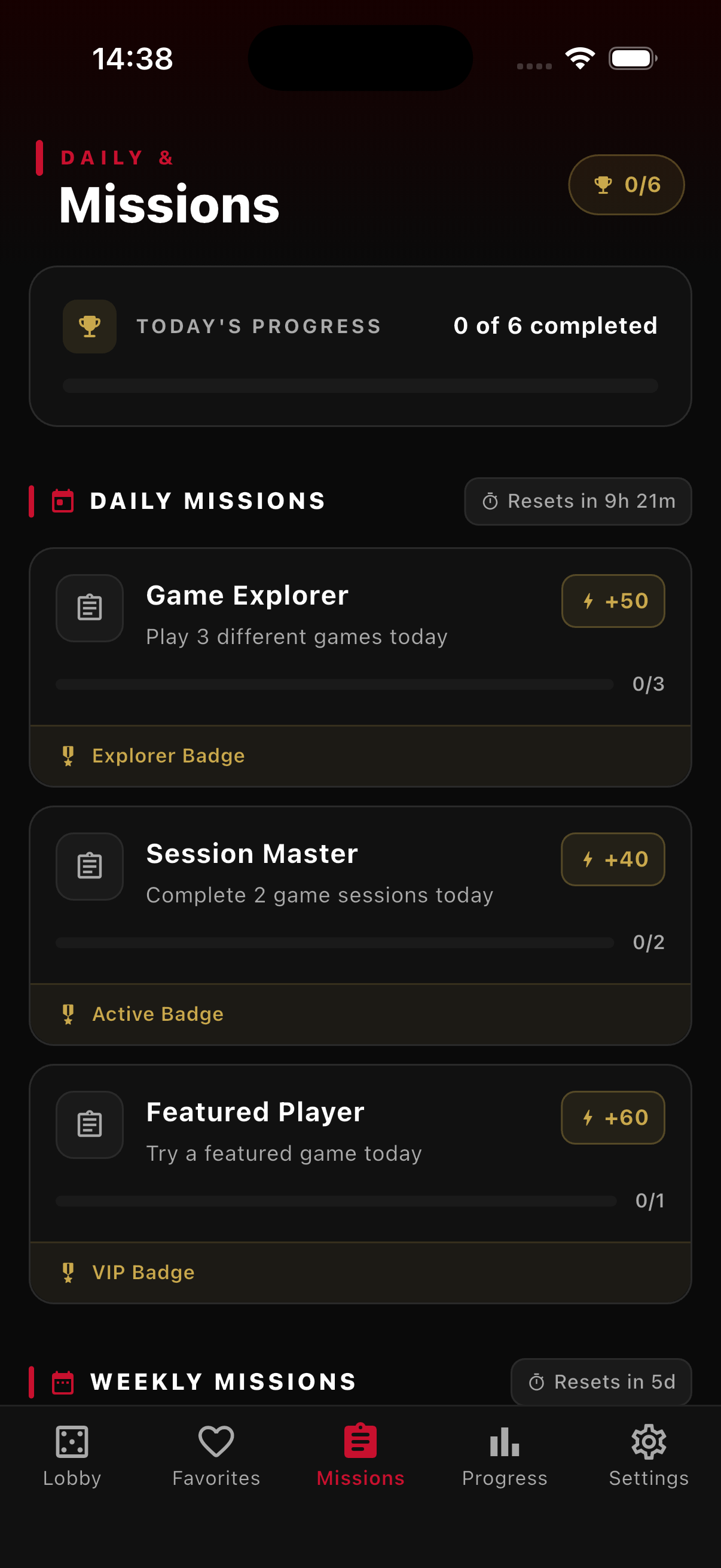Click the Featured Player clipboard icon
This screenshot has width=721, height=1568.
click(x=90, y=1124)
